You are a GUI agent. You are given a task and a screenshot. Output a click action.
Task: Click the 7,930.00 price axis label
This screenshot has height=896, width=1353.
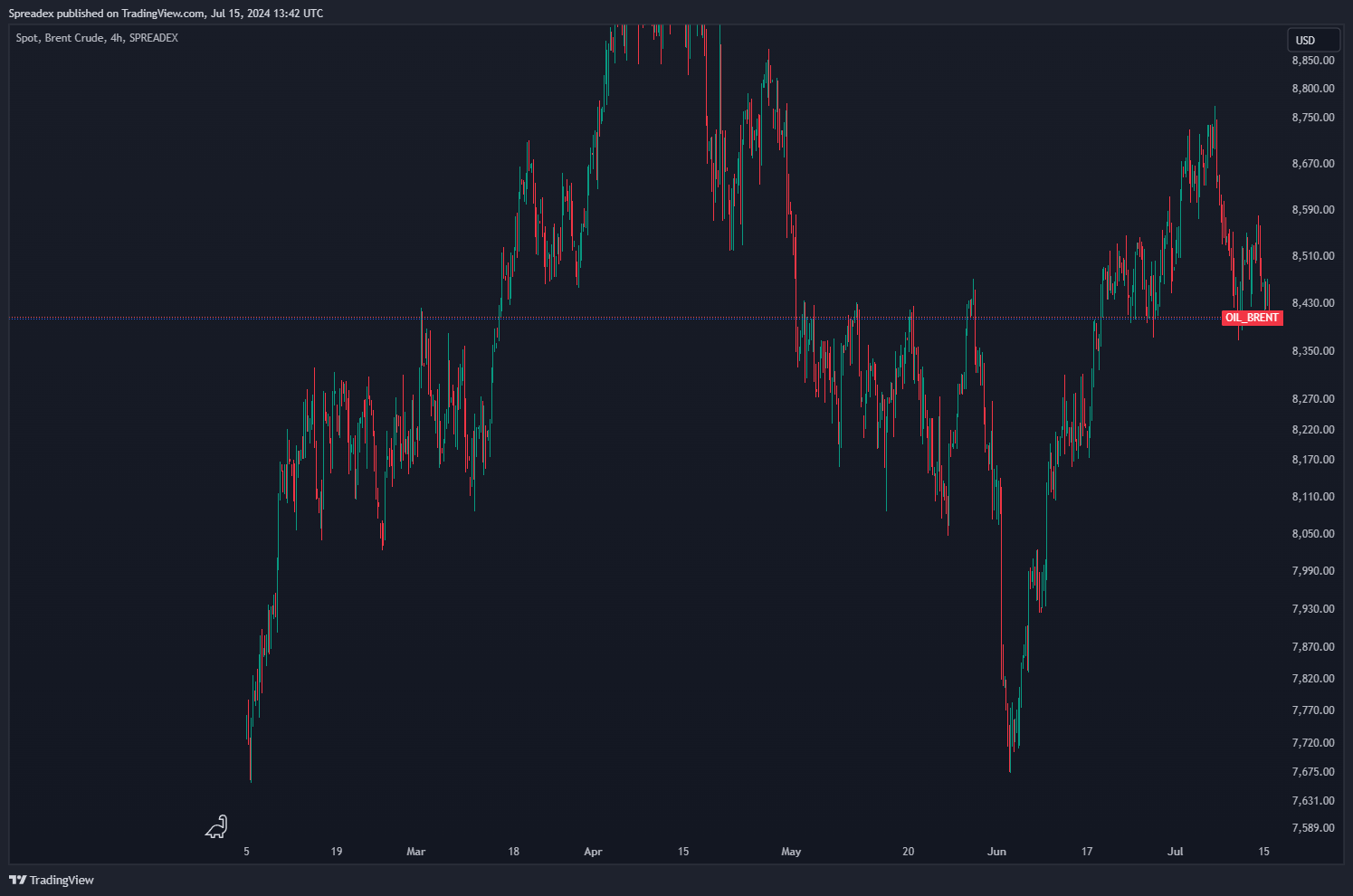tap(1313, 609)
